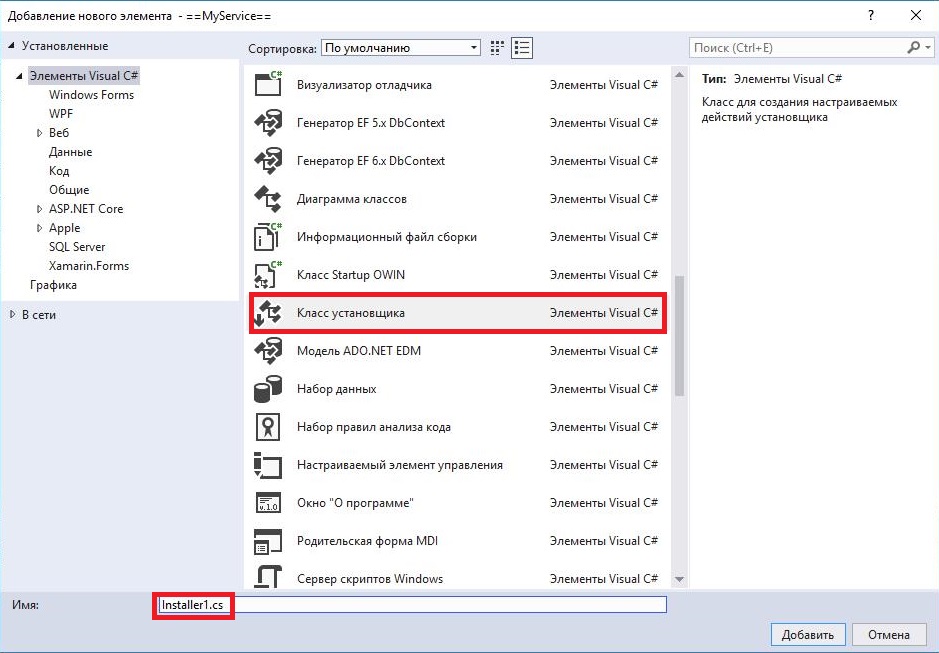Select Настраиваемый элемент управления template name
The image size is (939, 653).
pyautogui.click(x=400, y=465)
